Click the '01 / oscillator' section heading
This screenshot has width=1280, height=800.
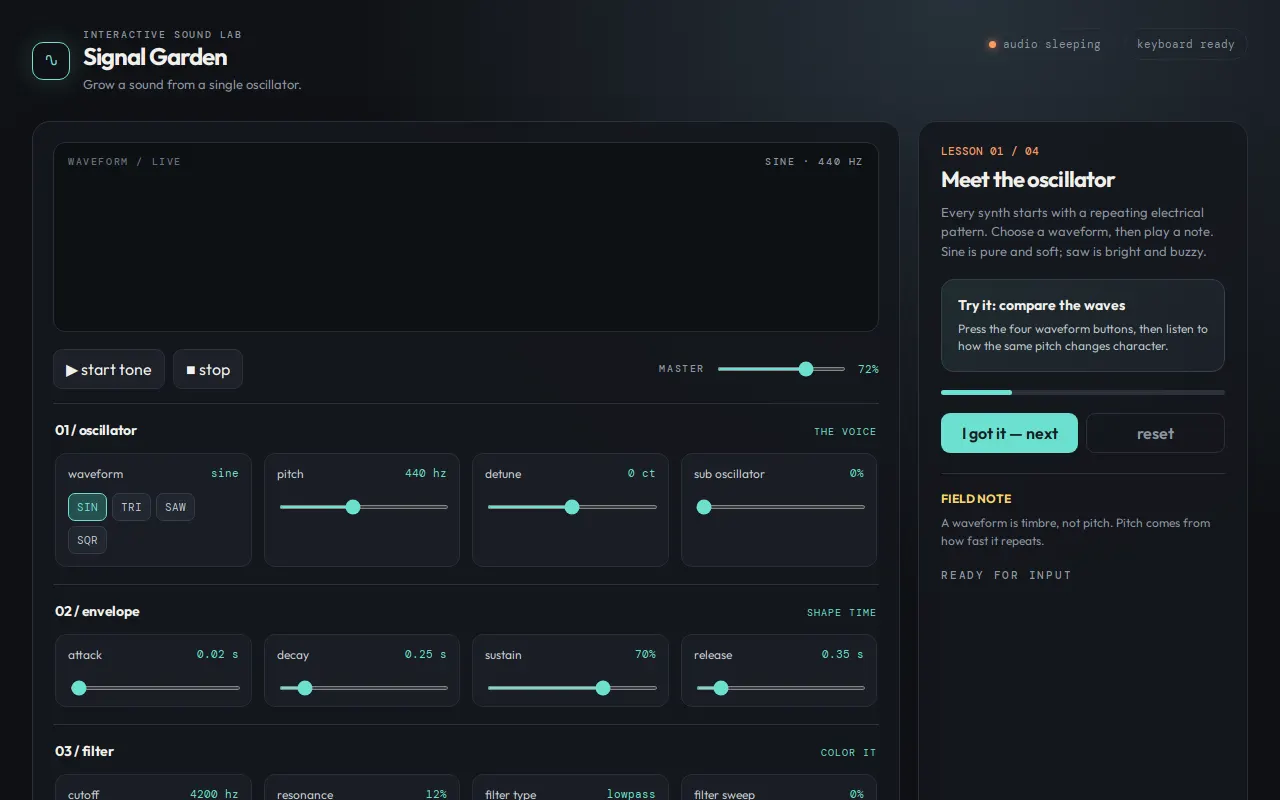[96, 430]
